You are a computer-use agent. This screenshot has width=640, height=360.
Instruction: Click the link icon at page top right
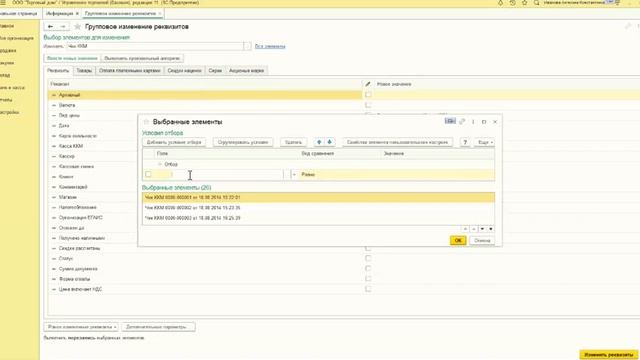point(628,27)
